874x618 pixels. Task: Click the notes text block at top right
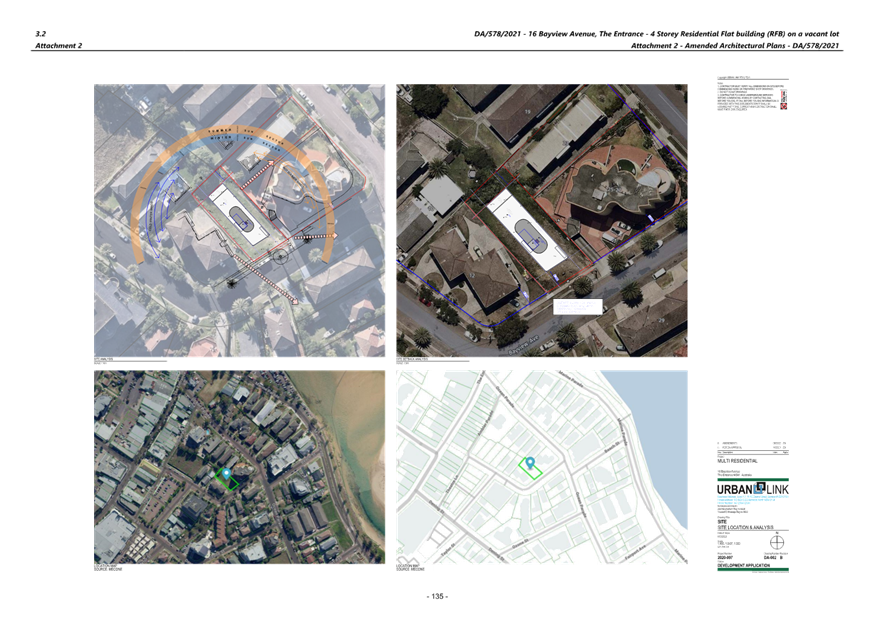pyautogui.click(x=750, y=93)
